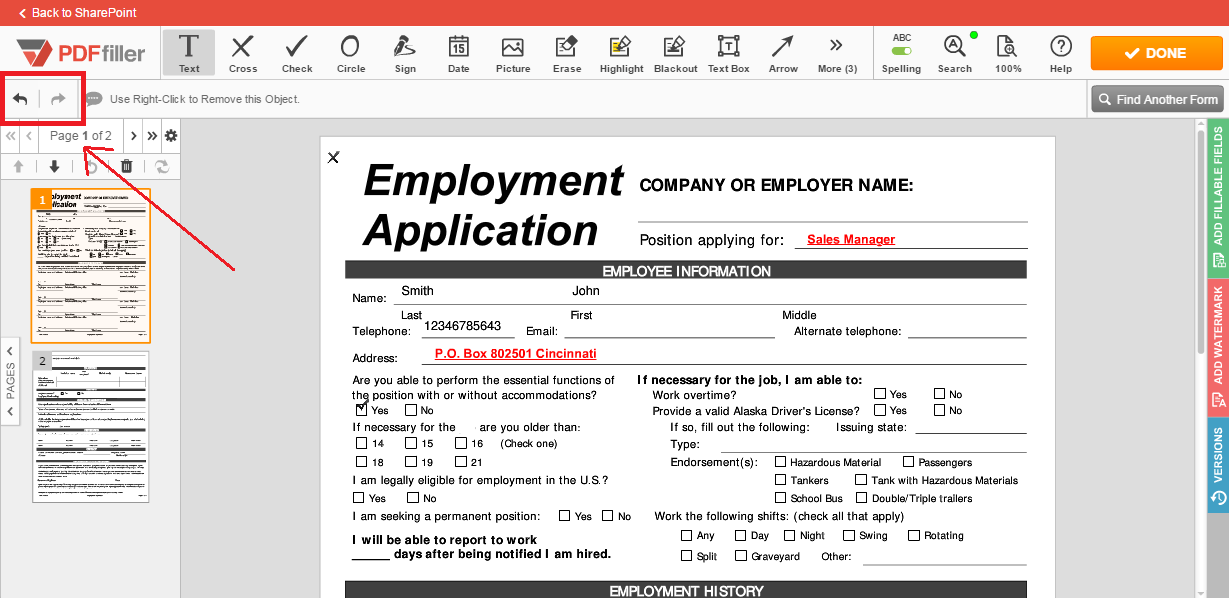Open the Sign tool
Viewport: 1229px width, 598px height.
pyautogui.click(x=405, y=53)
